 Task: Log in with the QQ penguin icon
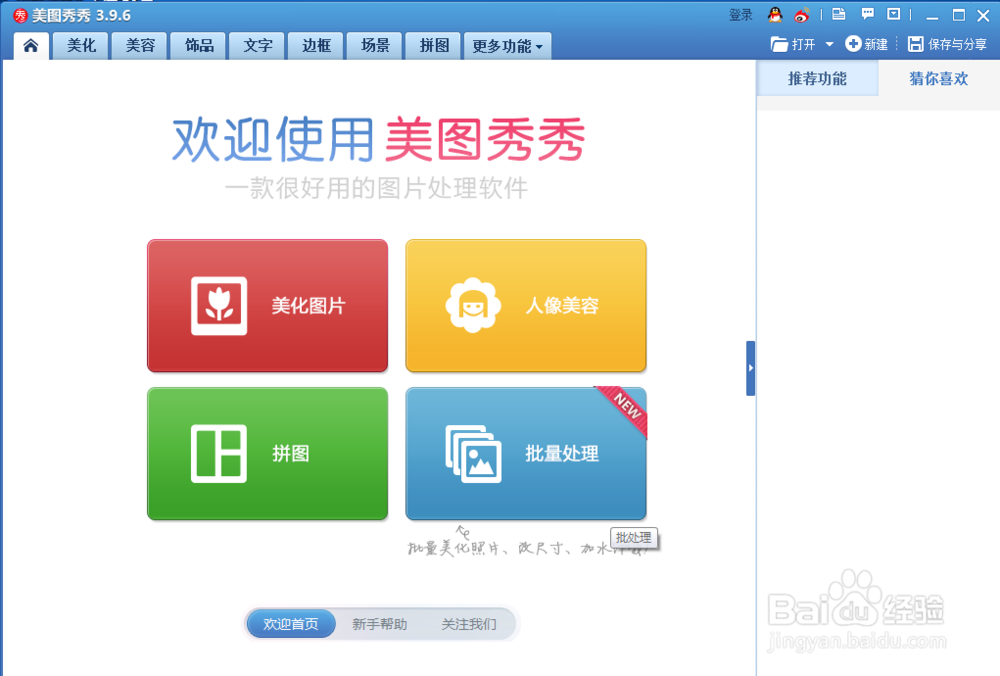point(775,15)
